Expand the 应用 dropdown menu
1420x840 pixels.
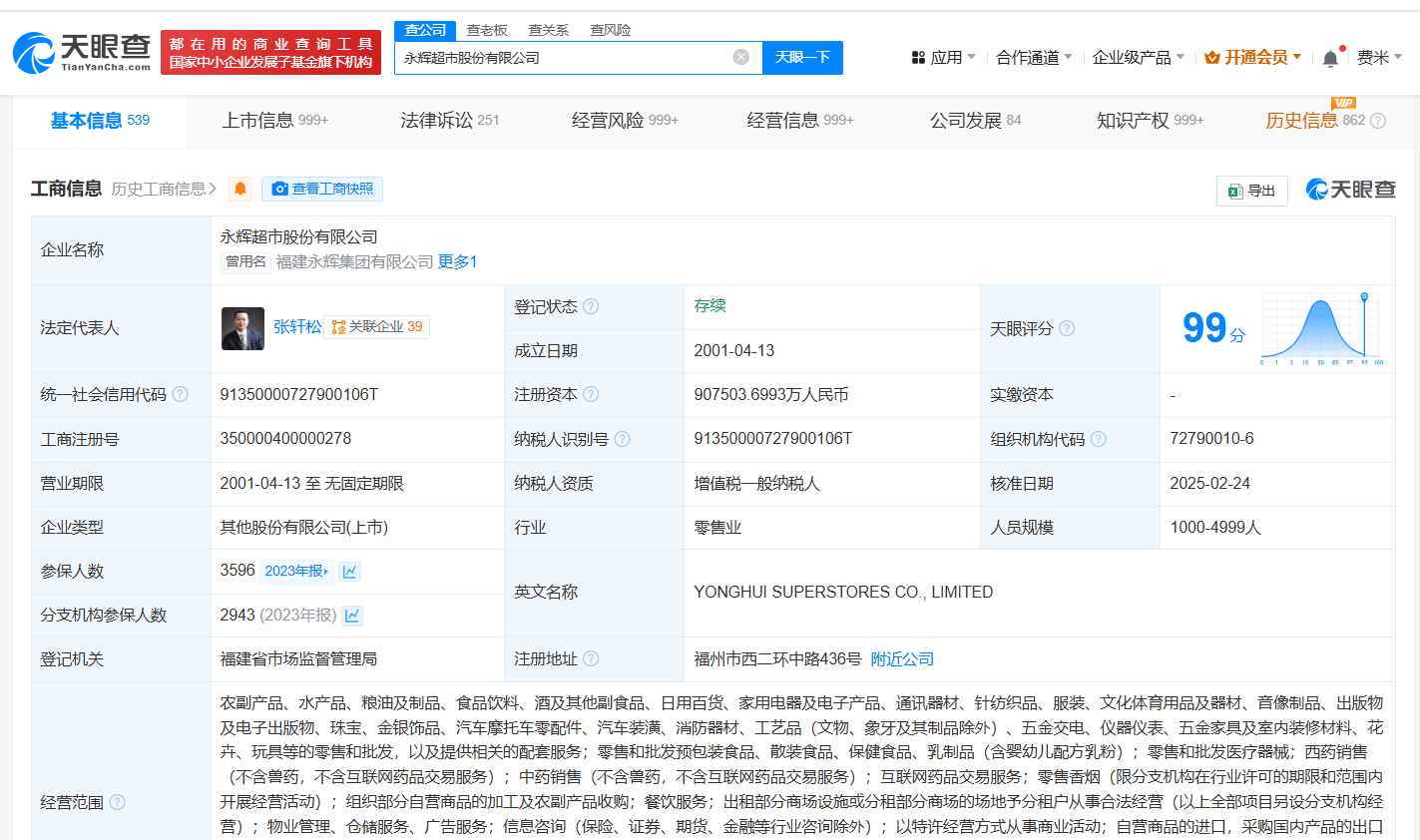pyautogui.click(x=944, y=58)
